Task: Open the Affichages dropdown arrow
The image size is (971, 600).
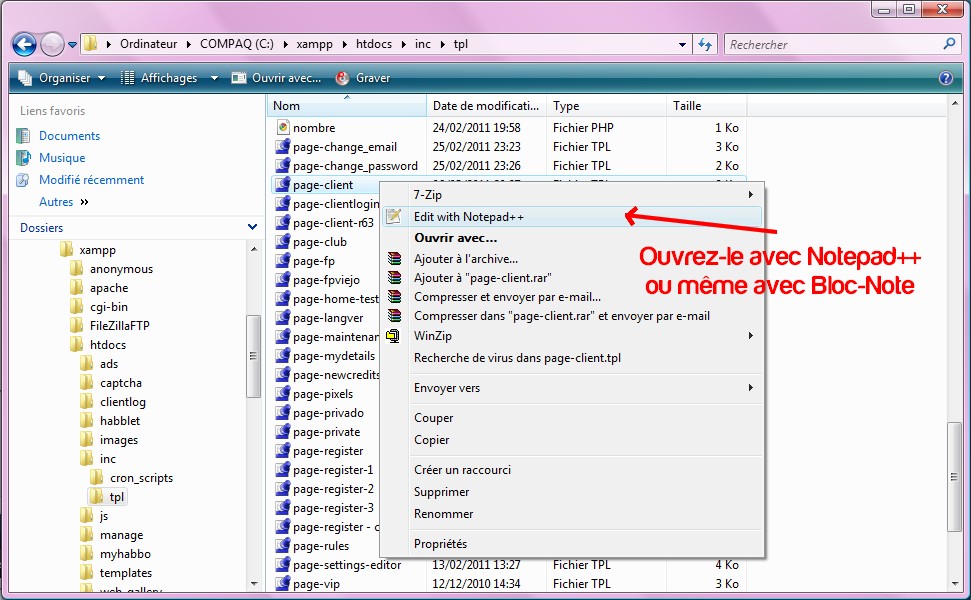Action: (x=214, y=78)
